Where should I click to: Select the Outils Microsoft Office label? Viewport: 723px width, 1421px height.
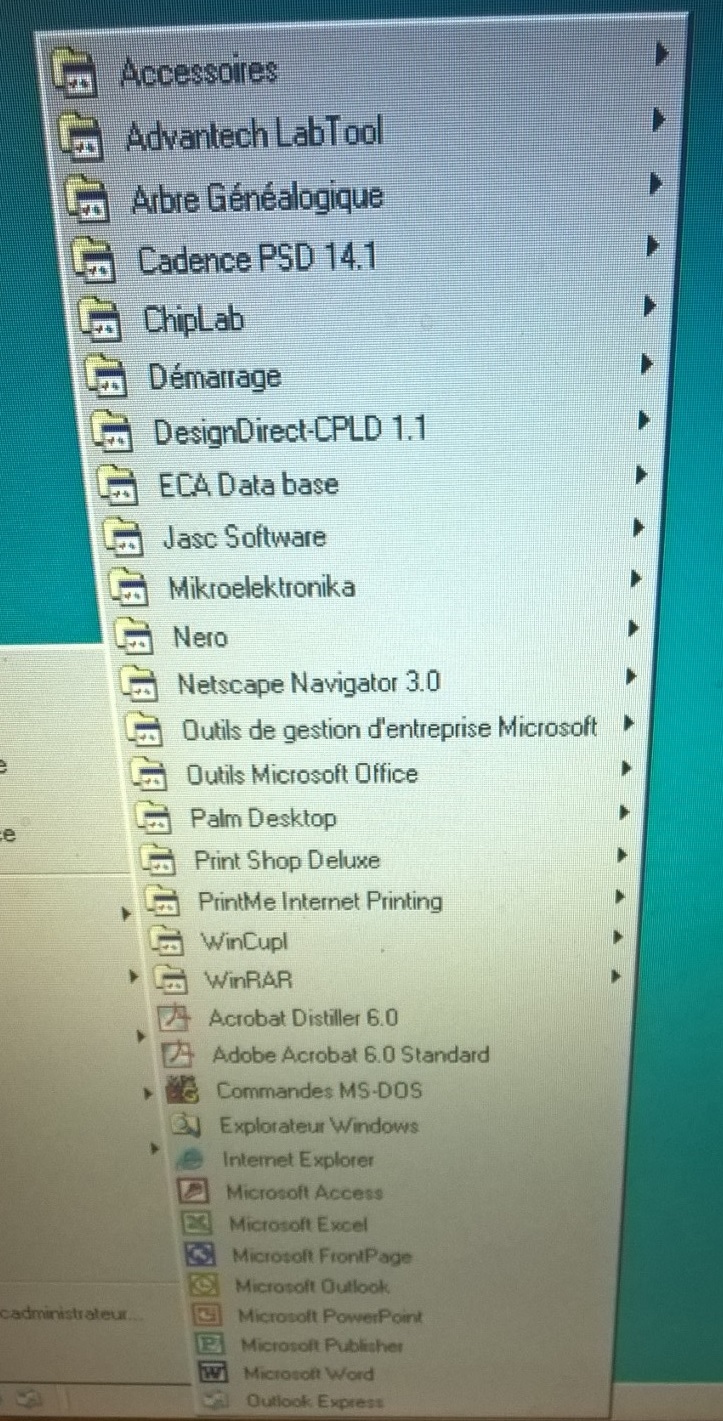(x=302, y=774)
